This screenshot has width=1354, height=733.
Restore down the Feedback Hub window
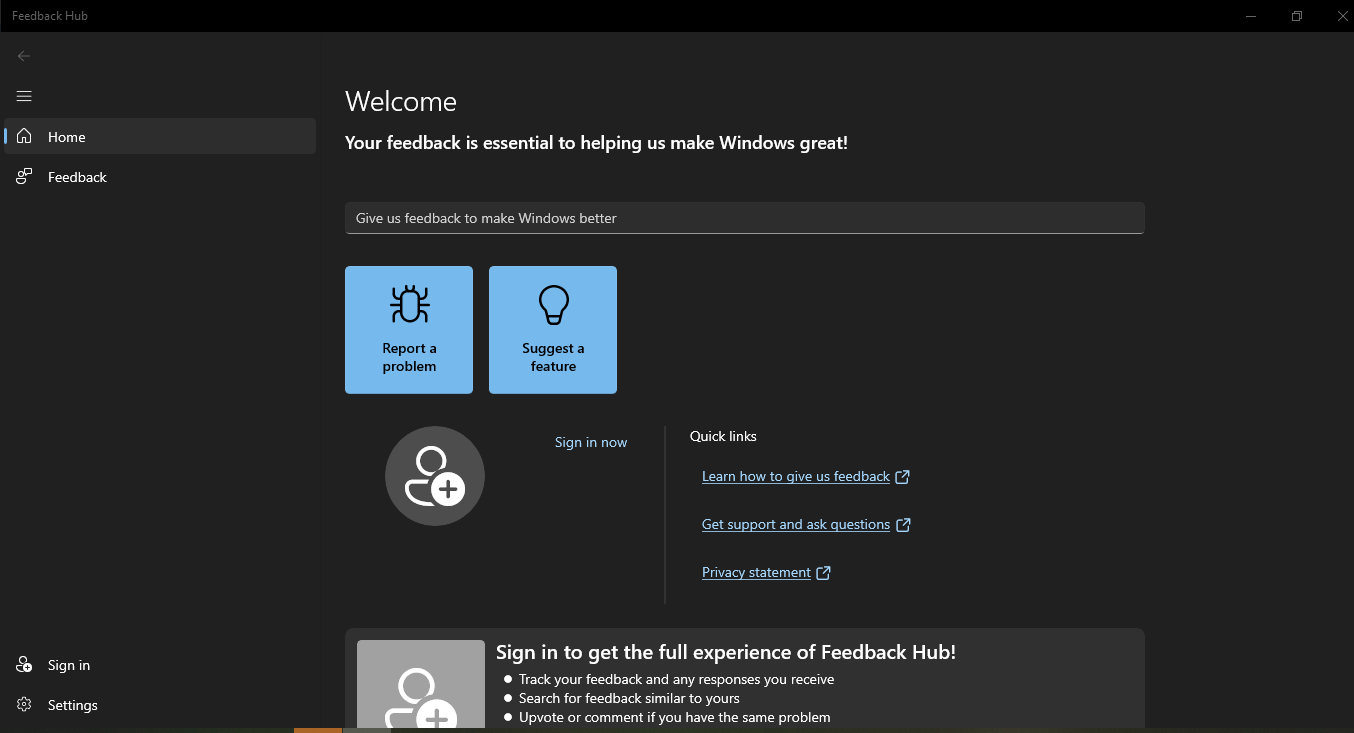click(x=1296, y=16)
